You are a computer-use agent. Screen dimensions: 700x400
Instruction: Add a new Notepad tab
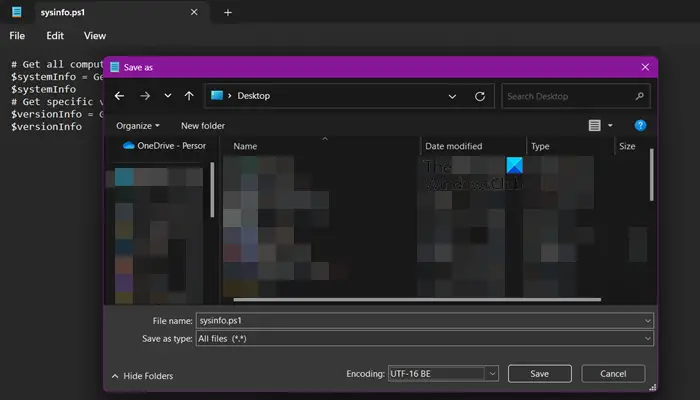(x=228, y=12)
